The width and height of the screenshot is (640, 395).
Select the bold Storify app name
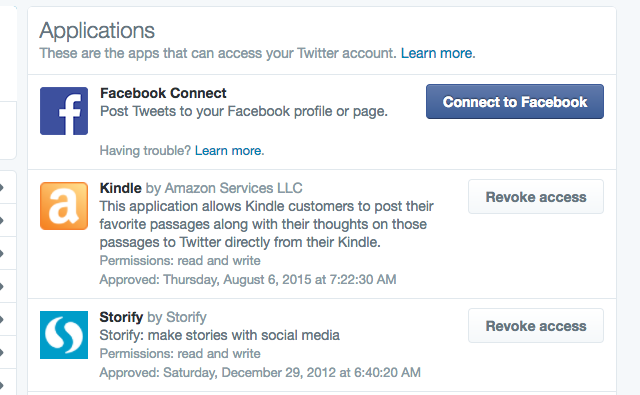[x=121, y=317]
